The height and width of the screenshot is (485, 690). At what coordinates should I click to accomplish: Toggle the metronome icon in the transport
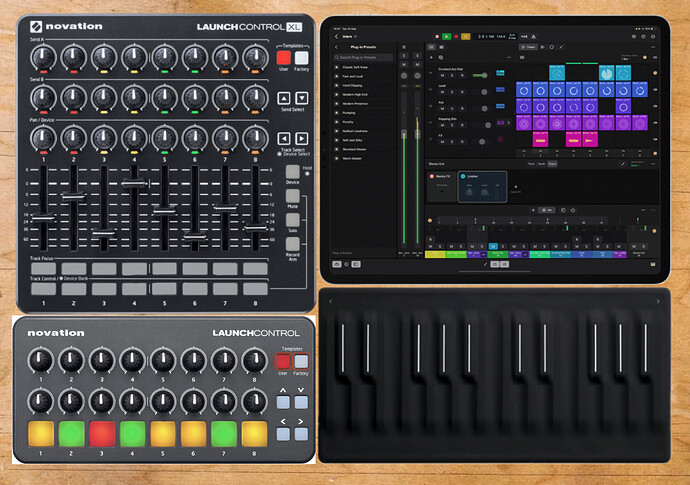point(534,37)
